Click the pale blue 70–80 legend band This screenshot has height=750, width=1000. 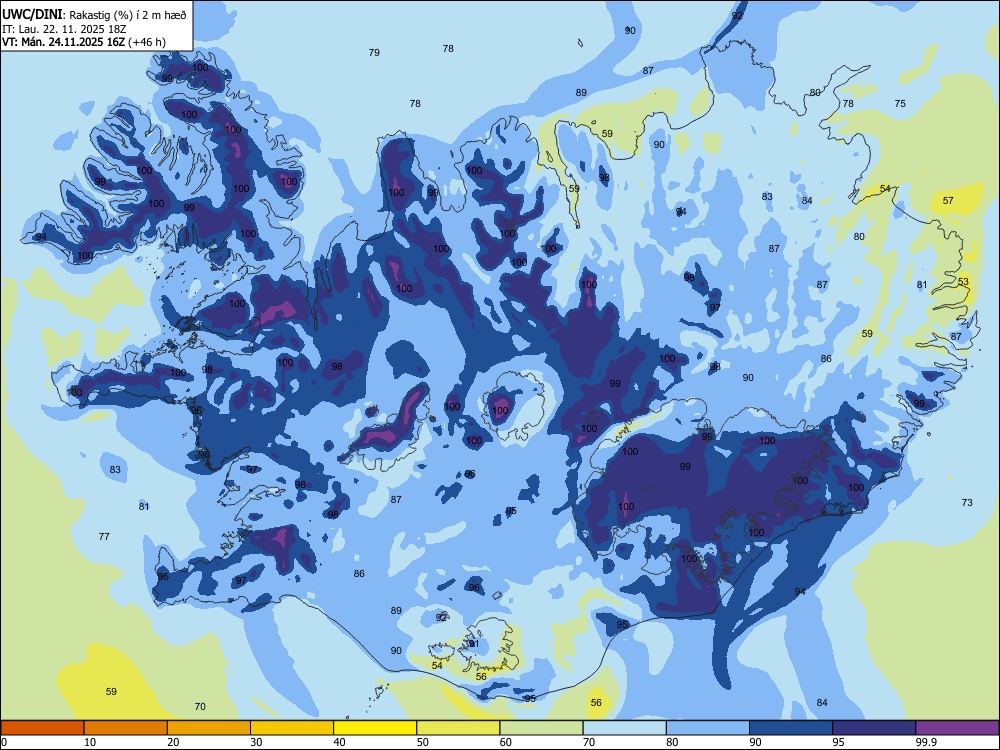tap(624, 728)
